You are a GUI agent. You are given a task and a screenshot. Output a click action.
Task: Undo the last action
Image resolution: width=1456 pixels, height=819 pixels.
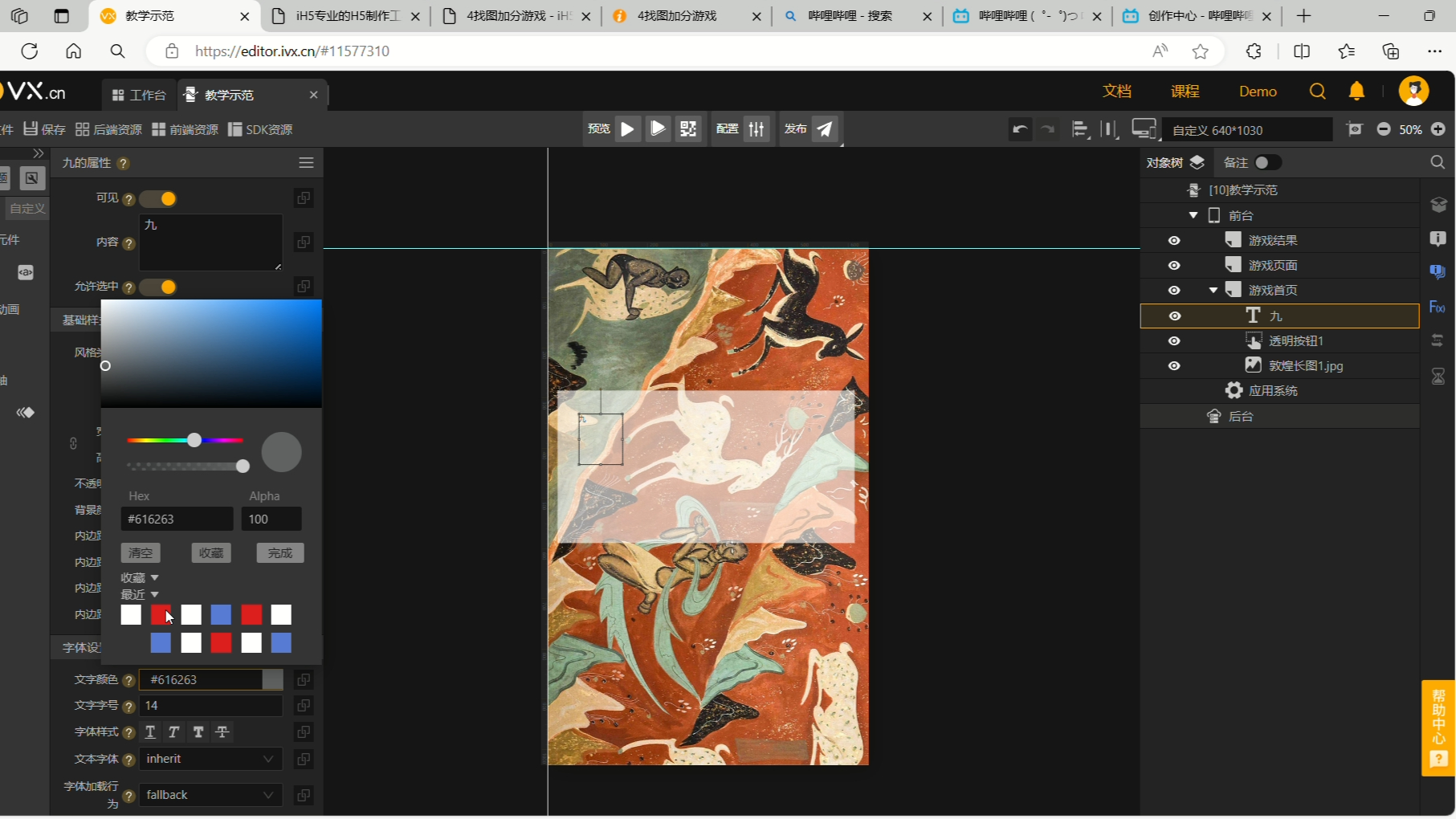1020,129
